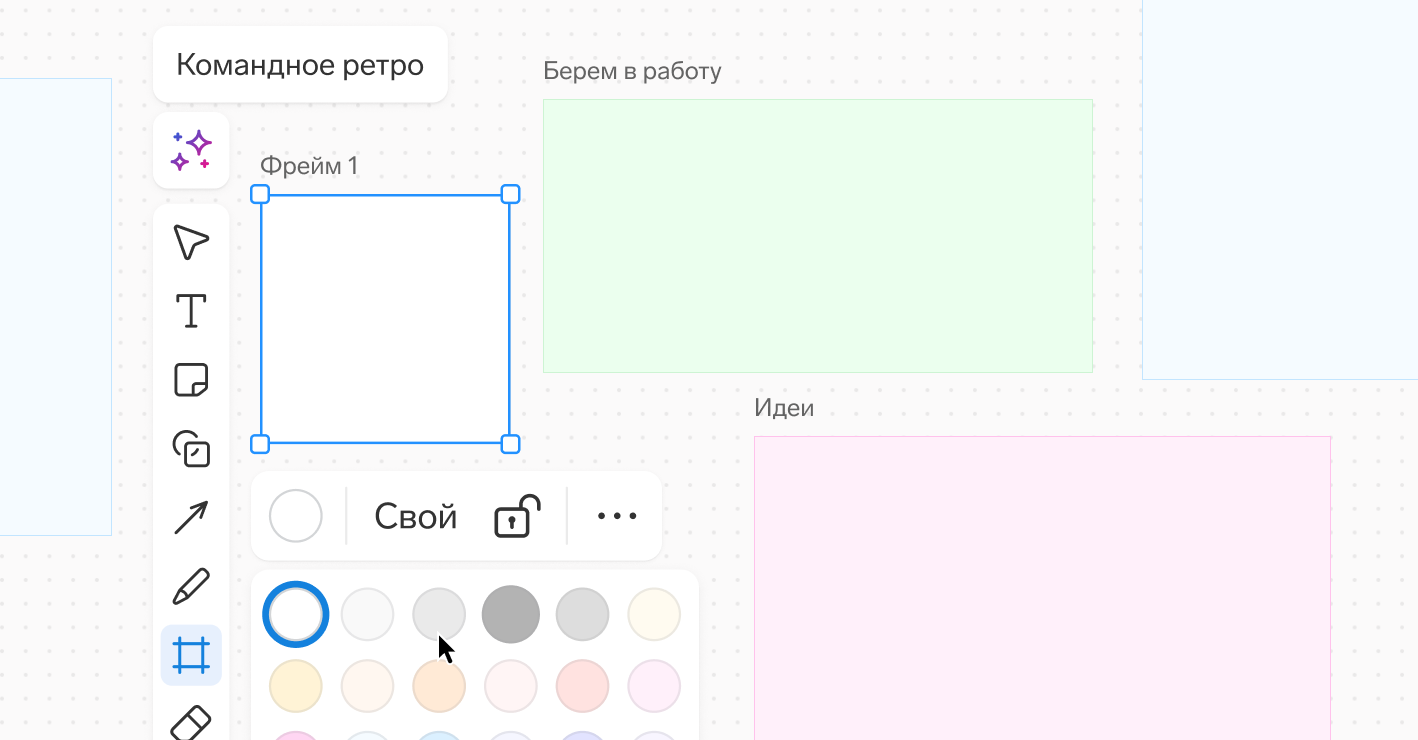Viewport: 1418px width, 740px height.
Task: Activate the frame tool
Action: [191, 655]
